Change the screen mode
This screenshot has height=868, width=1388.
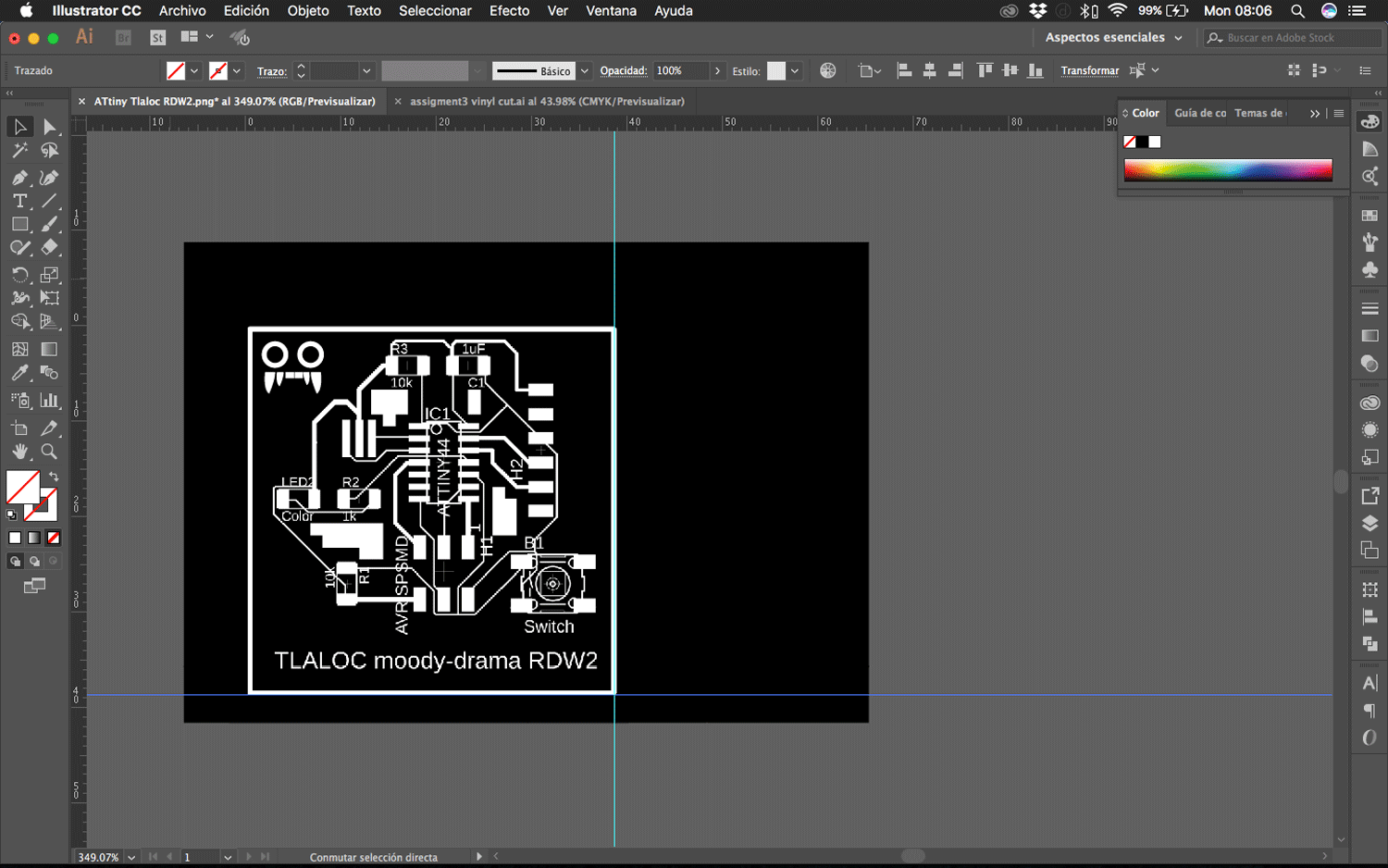tap(34, 586)
